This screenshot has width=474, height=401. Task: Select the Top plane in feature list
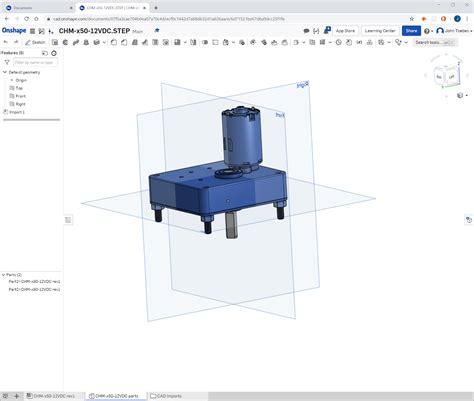pos(19,88)
